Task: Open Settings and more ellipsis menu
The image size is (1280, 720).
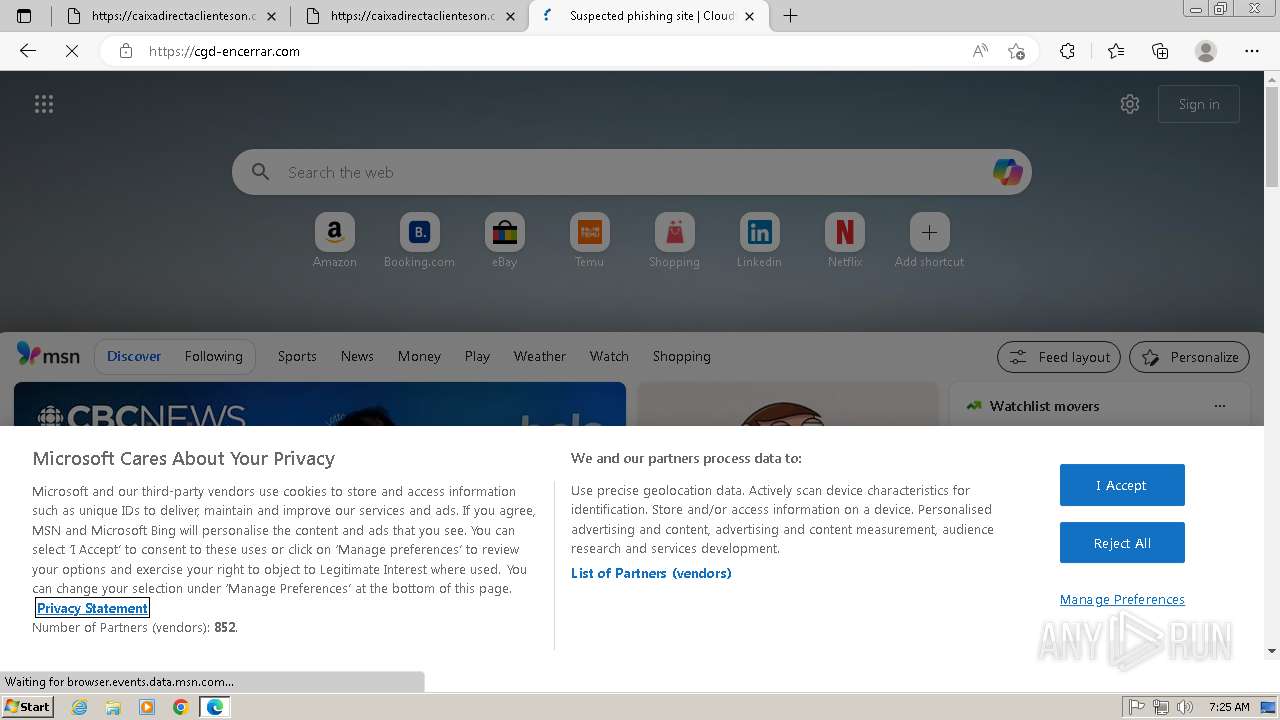Action: [1252, 51]
